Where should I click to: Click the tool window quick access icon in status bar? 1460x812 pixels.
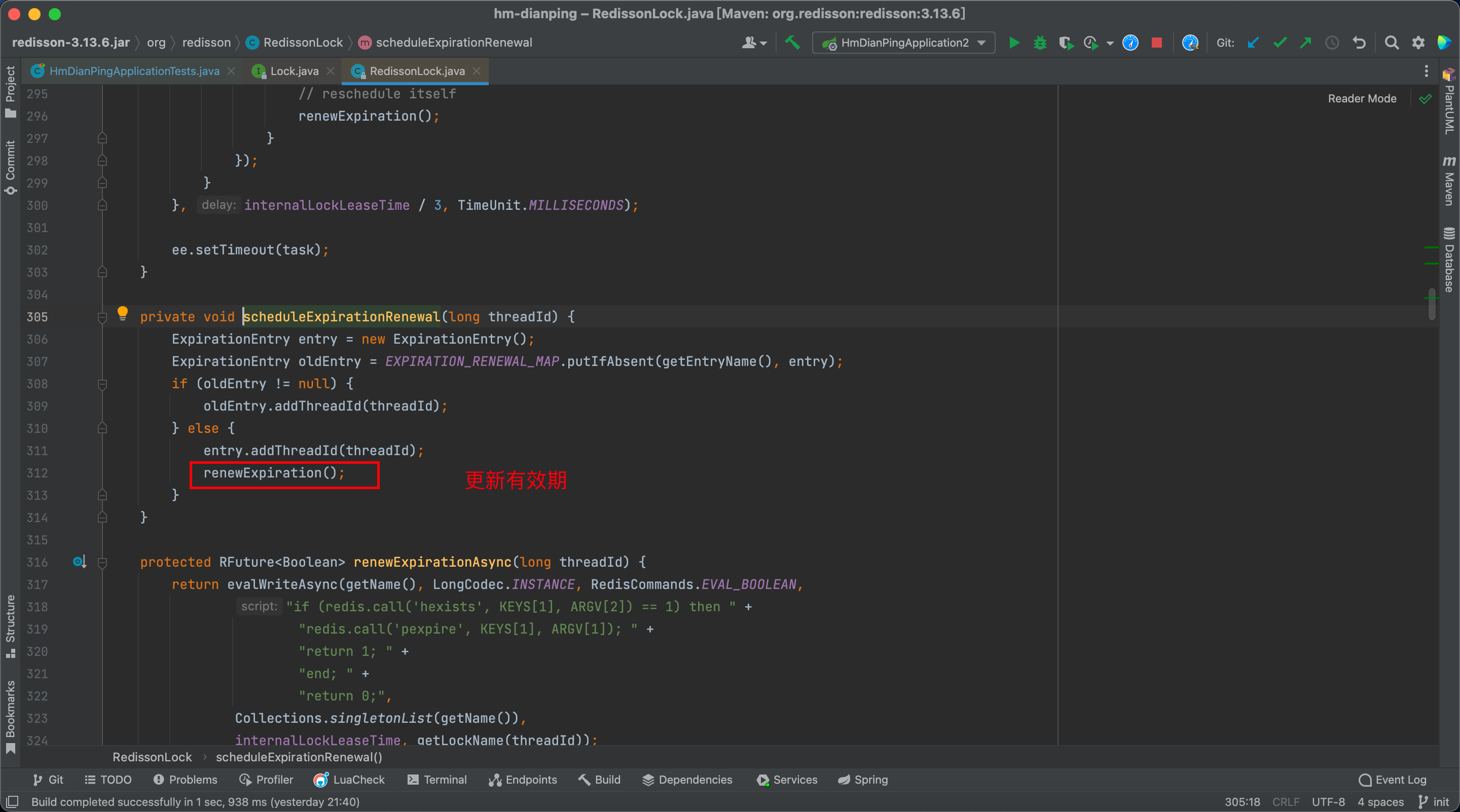(x=12, y=802)
